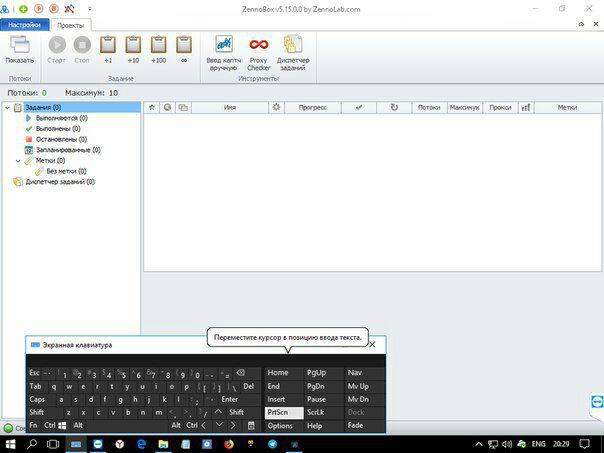Image resolution: width=604 pixels, height=453 pixels.
Task: Collapse the Задания tree node
Action: pos(6,107)
